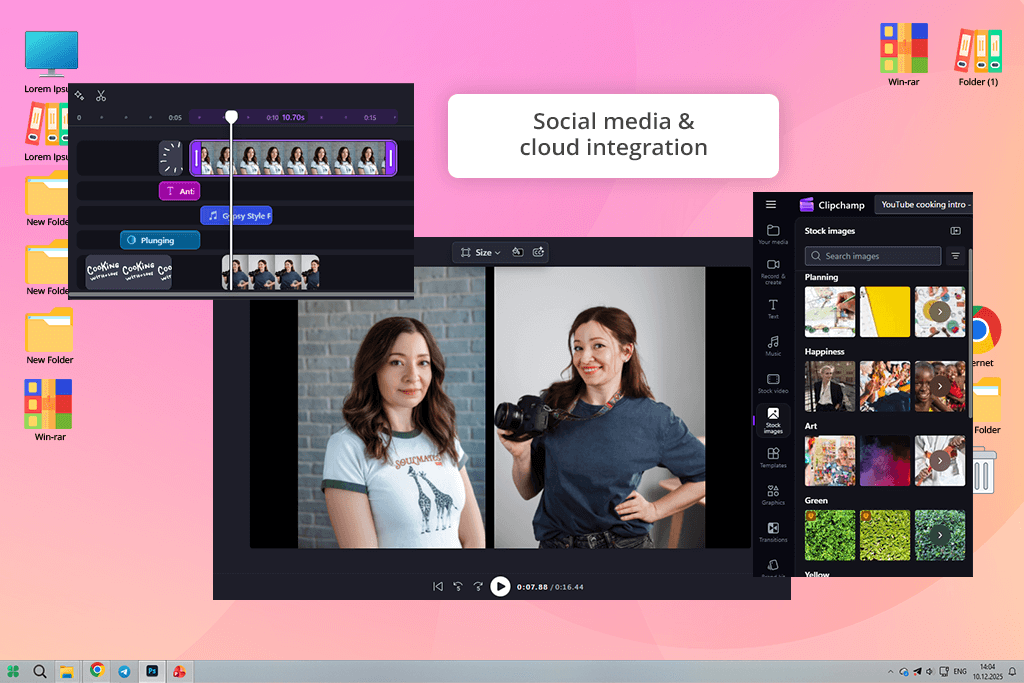Click the 0:07.88 / 0:16.44 time readout
The width and height of the screenshot is (1024, 683).
coord(550,587)
